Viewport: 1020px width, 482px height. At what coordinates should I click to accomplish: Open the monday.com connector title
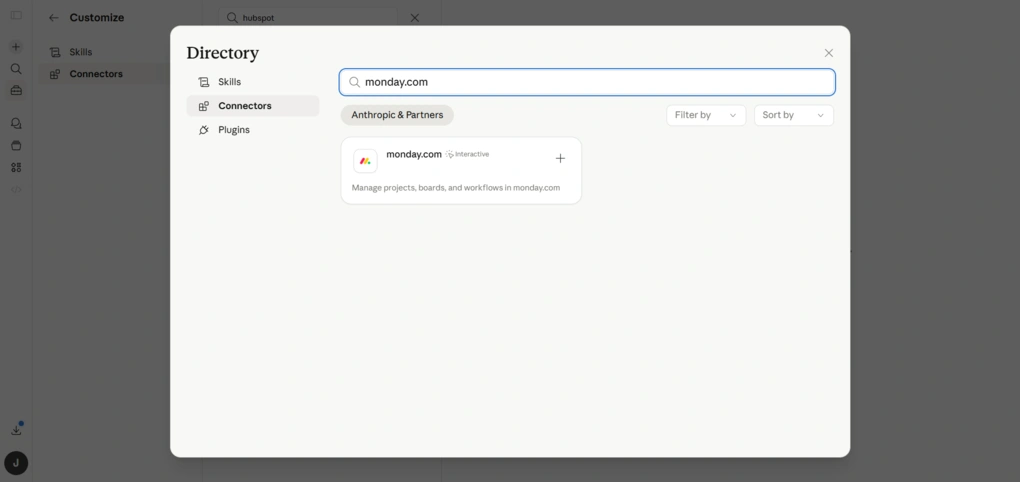[414, 154]
